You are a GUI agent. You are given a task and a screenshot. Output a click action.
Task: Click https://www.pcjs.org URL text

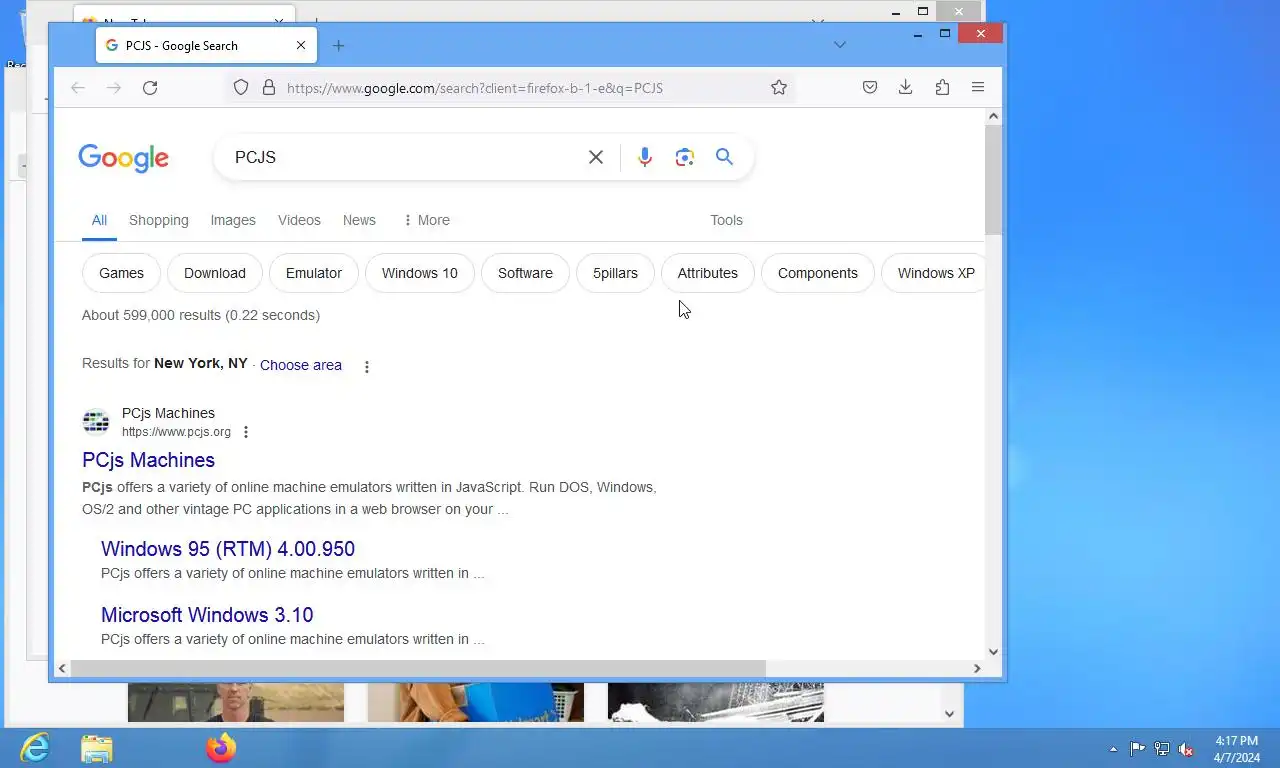click(x=176, y=432)
